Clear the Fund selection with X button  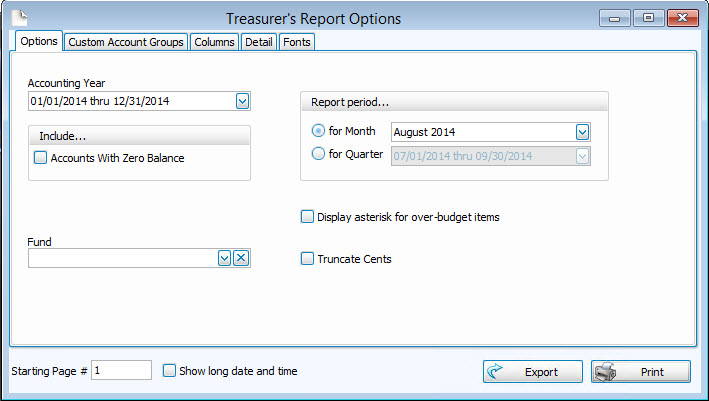point(241,258)
